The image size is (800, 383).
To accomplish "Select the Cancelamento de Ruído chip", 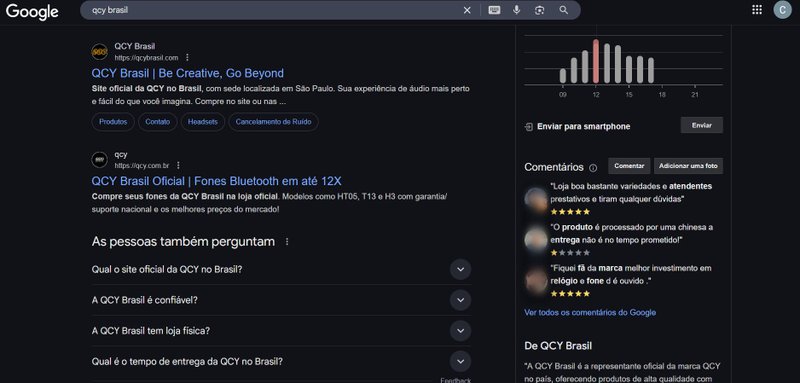I will (273, 122).
